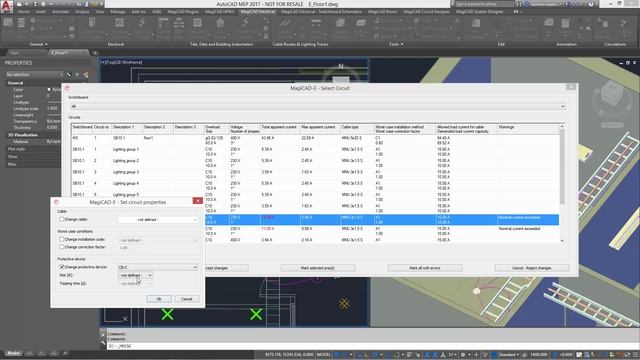
Task: Click the Cable type column header
Action: coord(357,129)
